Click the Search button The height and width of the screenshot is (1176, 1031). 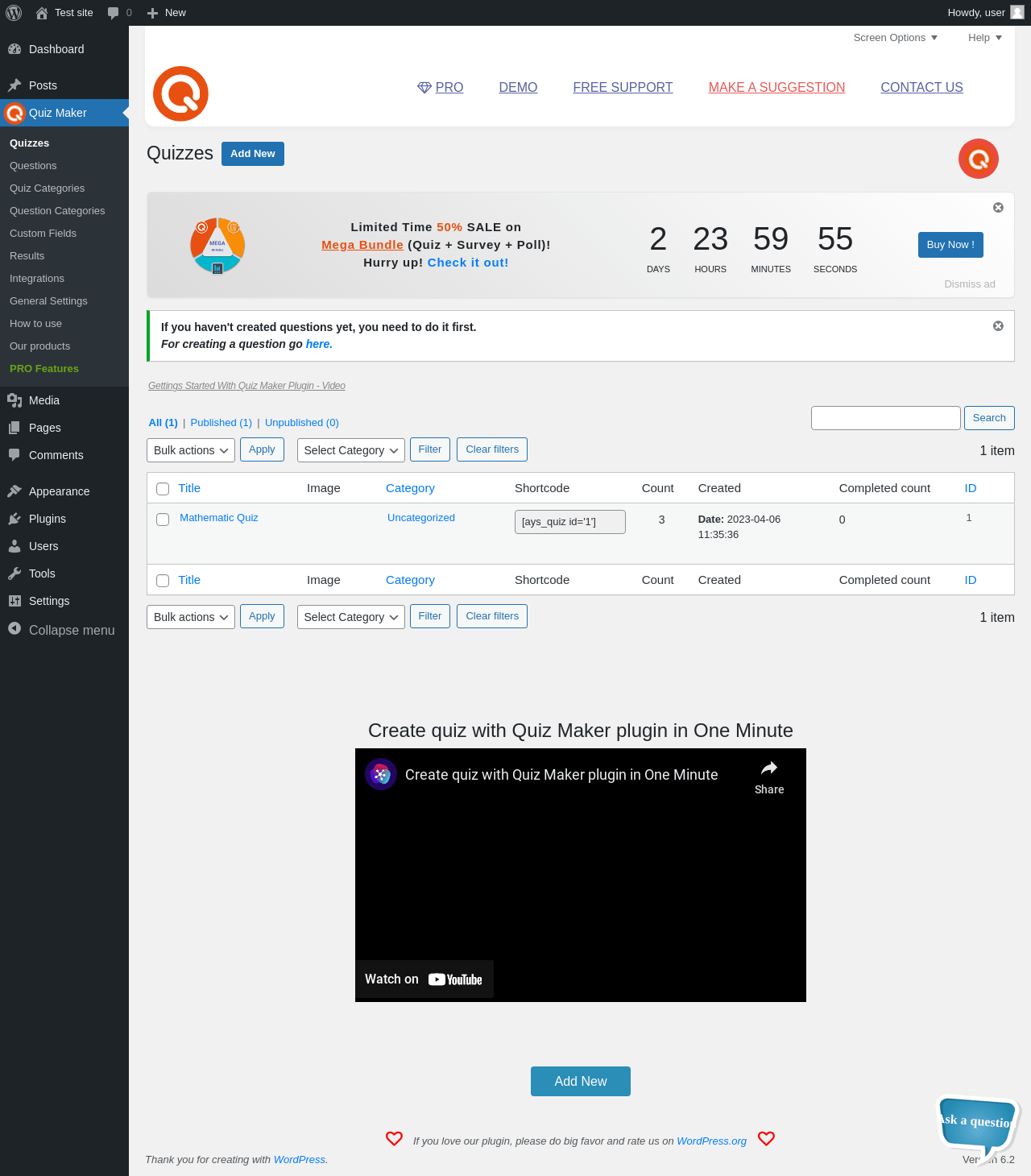(989, 418)
